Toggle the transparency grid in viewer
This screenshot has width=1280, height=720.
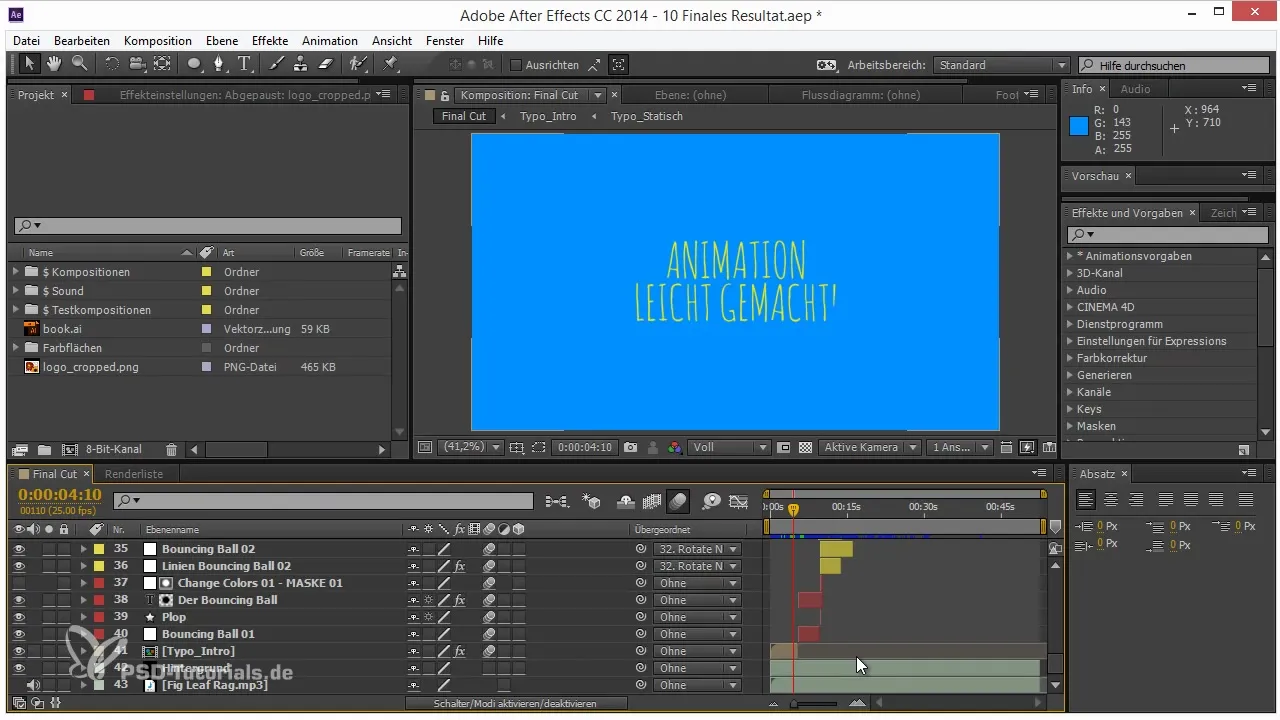[806, 448]
